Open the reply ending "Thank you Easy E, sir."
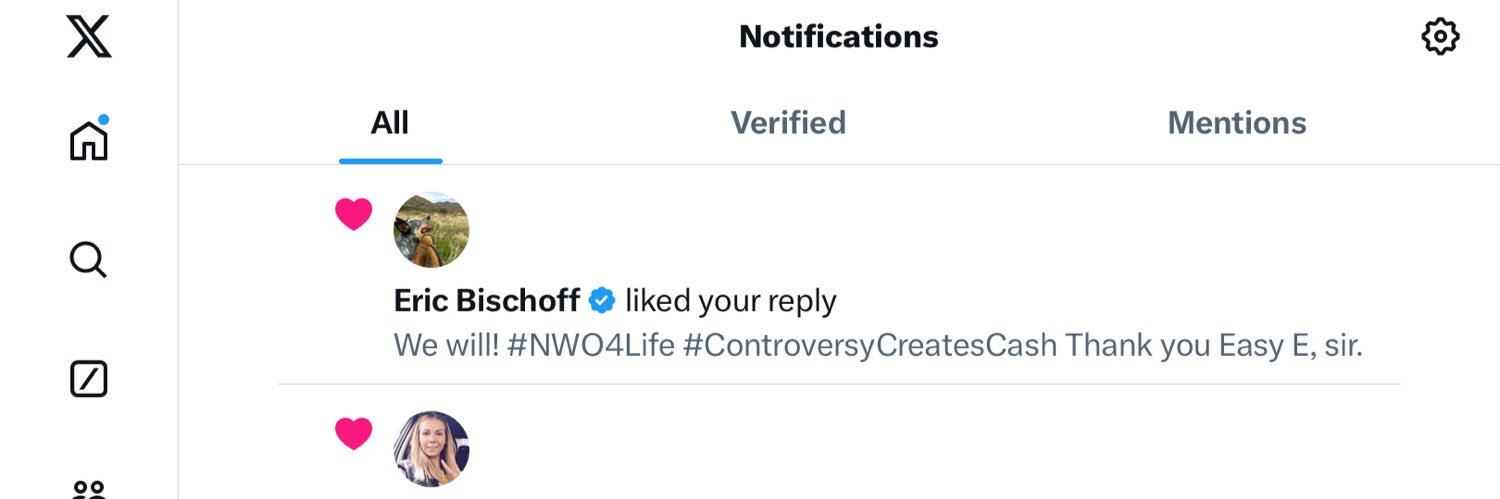This screenshot has width=1500, height=499. tap(1214, 346)
